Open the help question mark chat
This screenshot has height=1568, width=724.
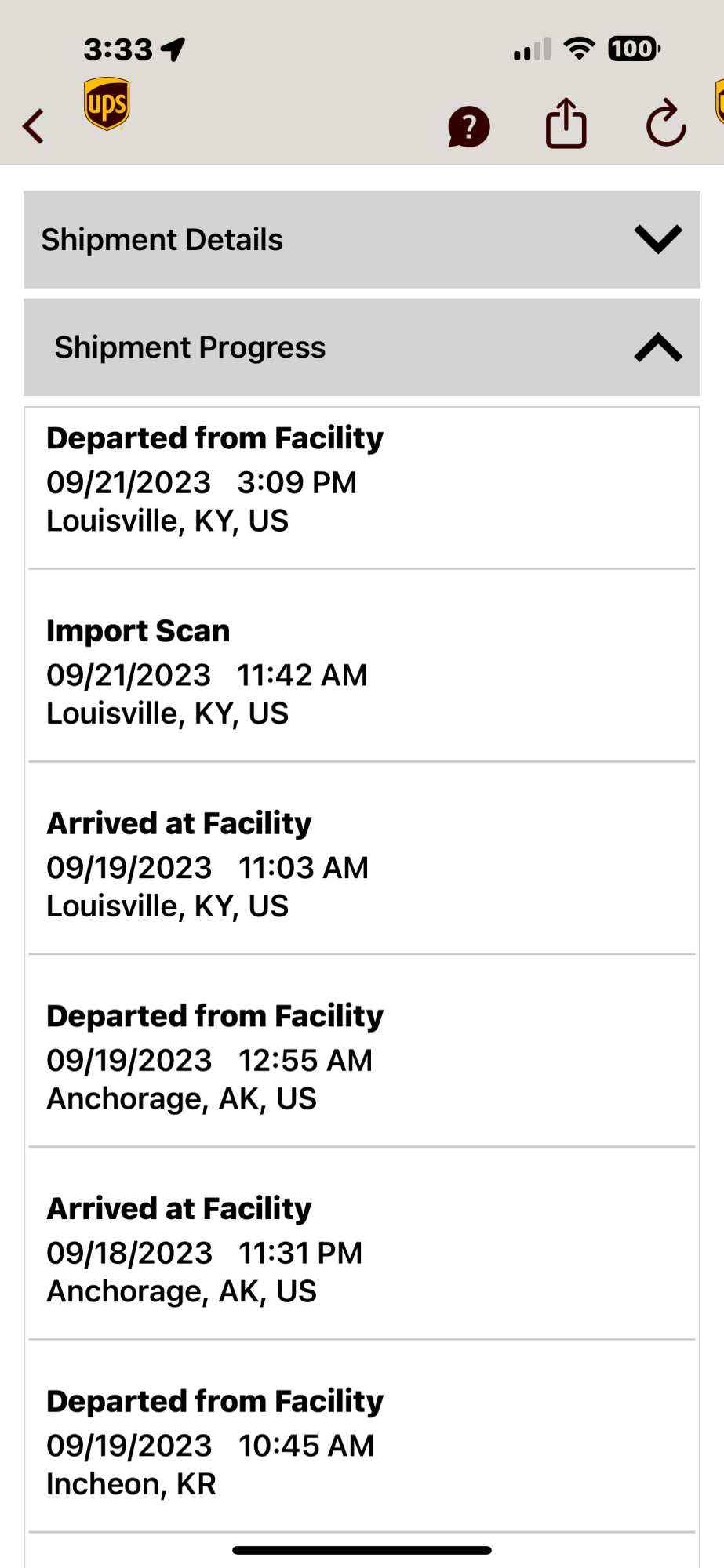(468, 126)
